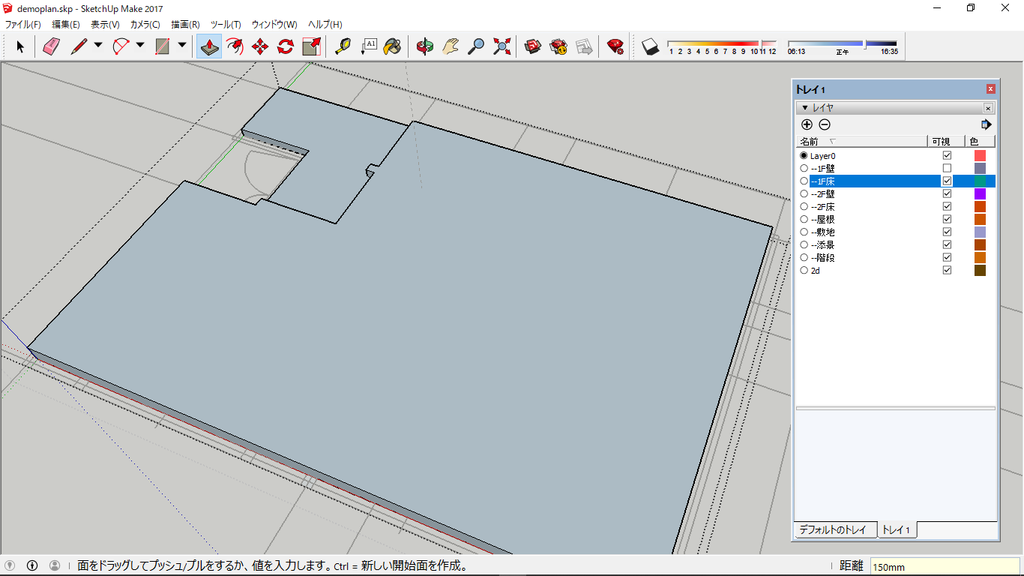The width and height of the screenshot is (1024, 576).
Task: Switch to the トレイ1 tab
Action: (x=896, y=530)
